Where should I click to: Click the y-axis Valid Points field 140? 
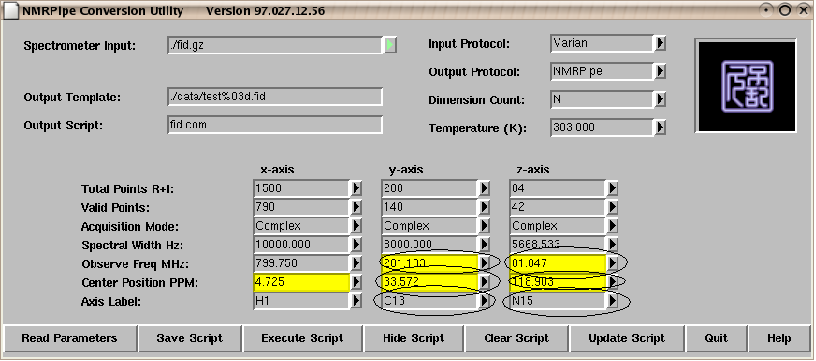tap(430, 207)
